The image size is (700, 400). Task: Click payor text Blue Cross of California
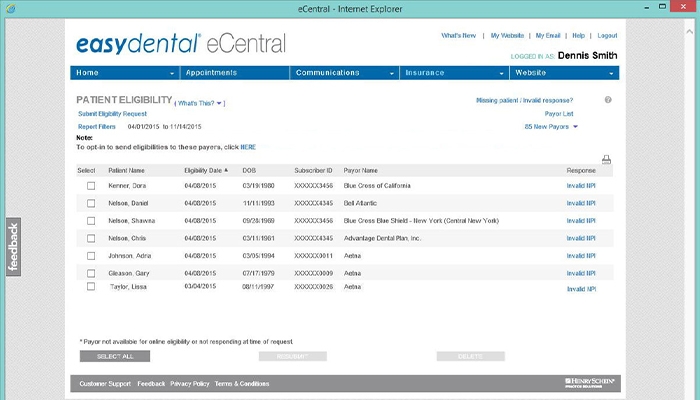coord(377,186)
